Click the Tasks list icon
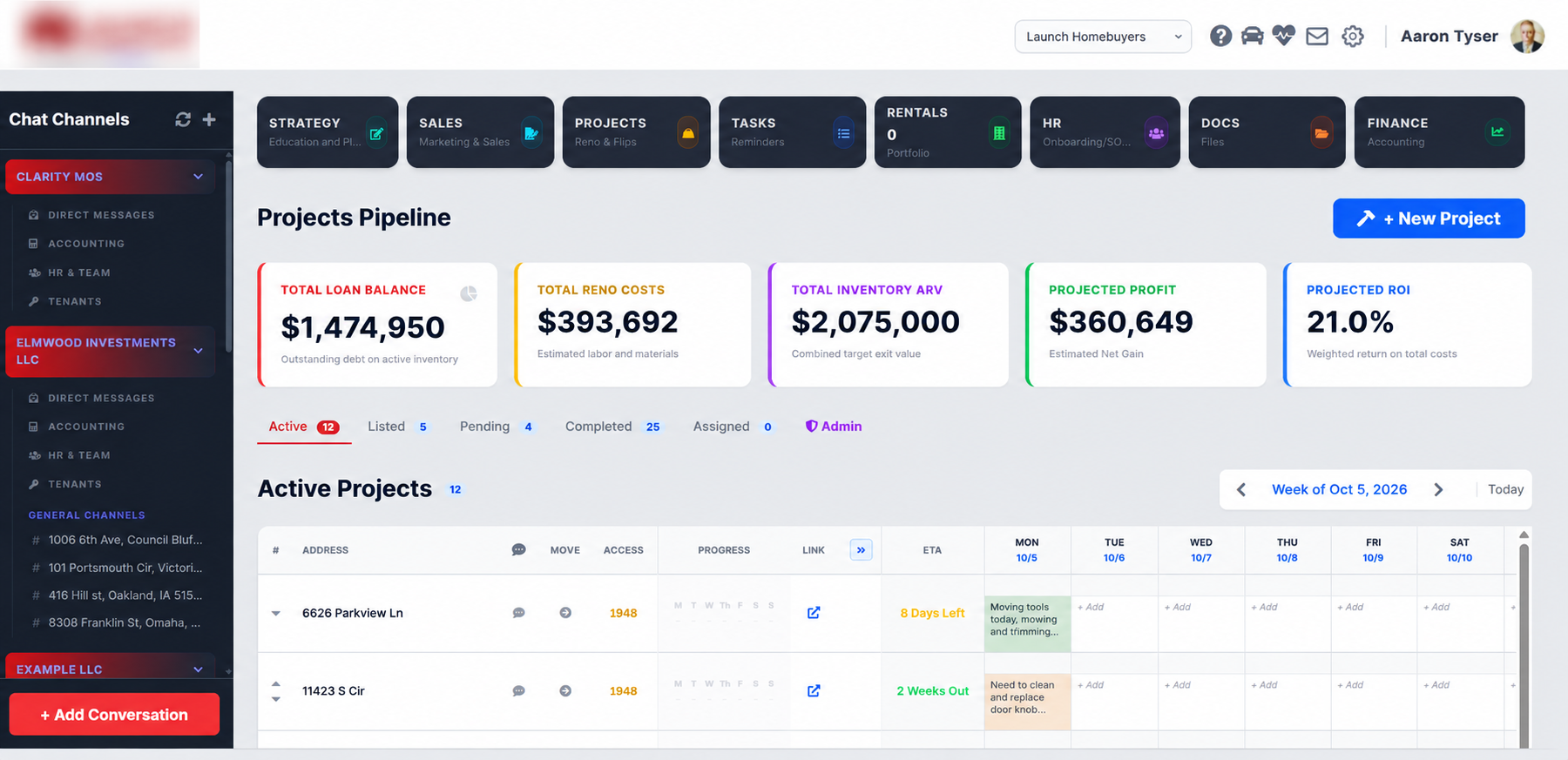This screenshot has width=1568, height=760. coord(843,133)
